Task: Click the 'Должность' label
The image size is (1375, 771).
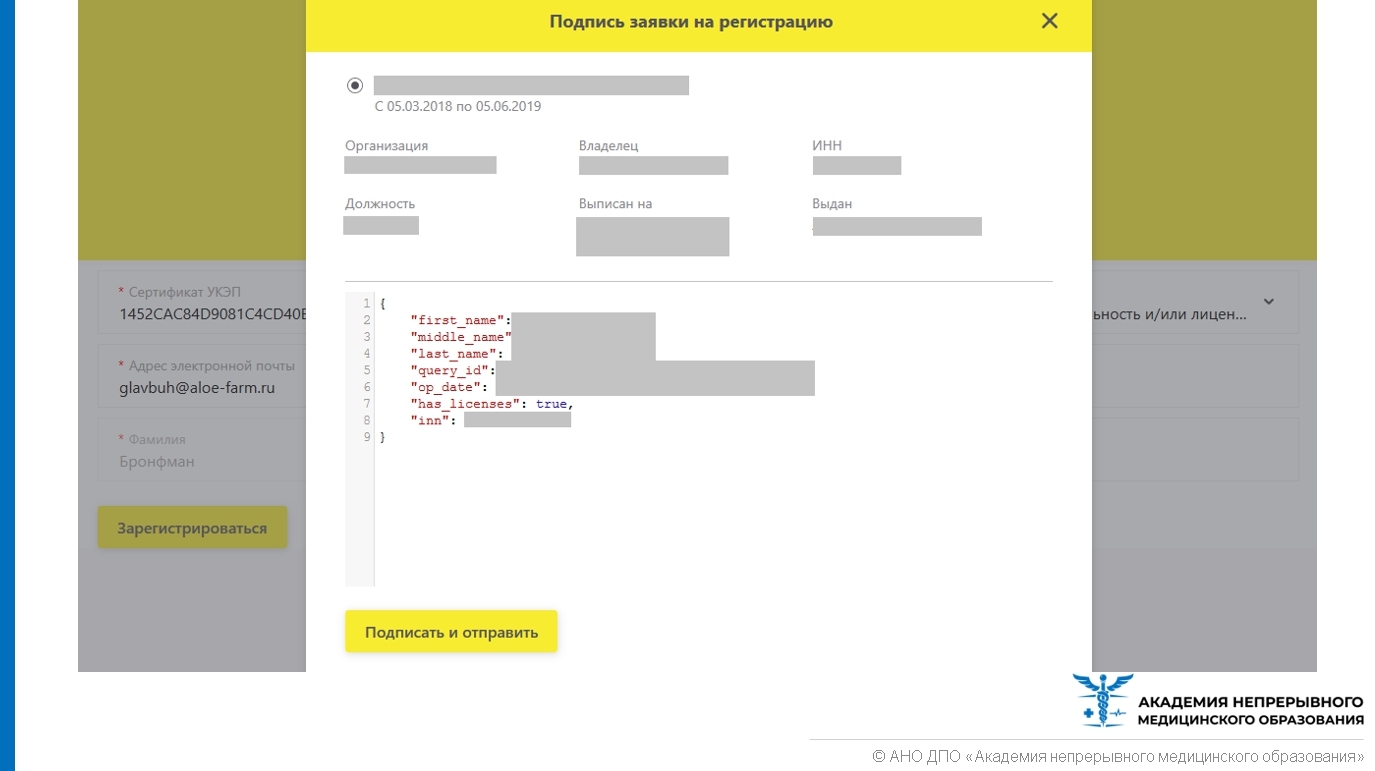Action: point(380,204)
